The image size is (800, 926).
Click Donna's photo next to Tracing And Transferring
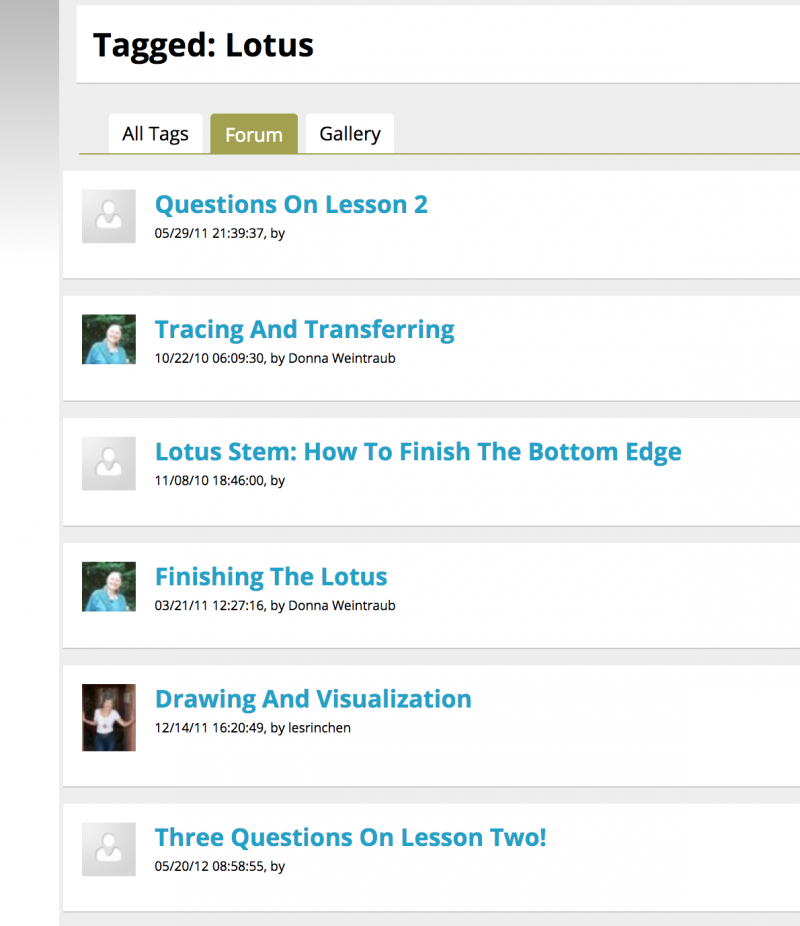[109, 340]
